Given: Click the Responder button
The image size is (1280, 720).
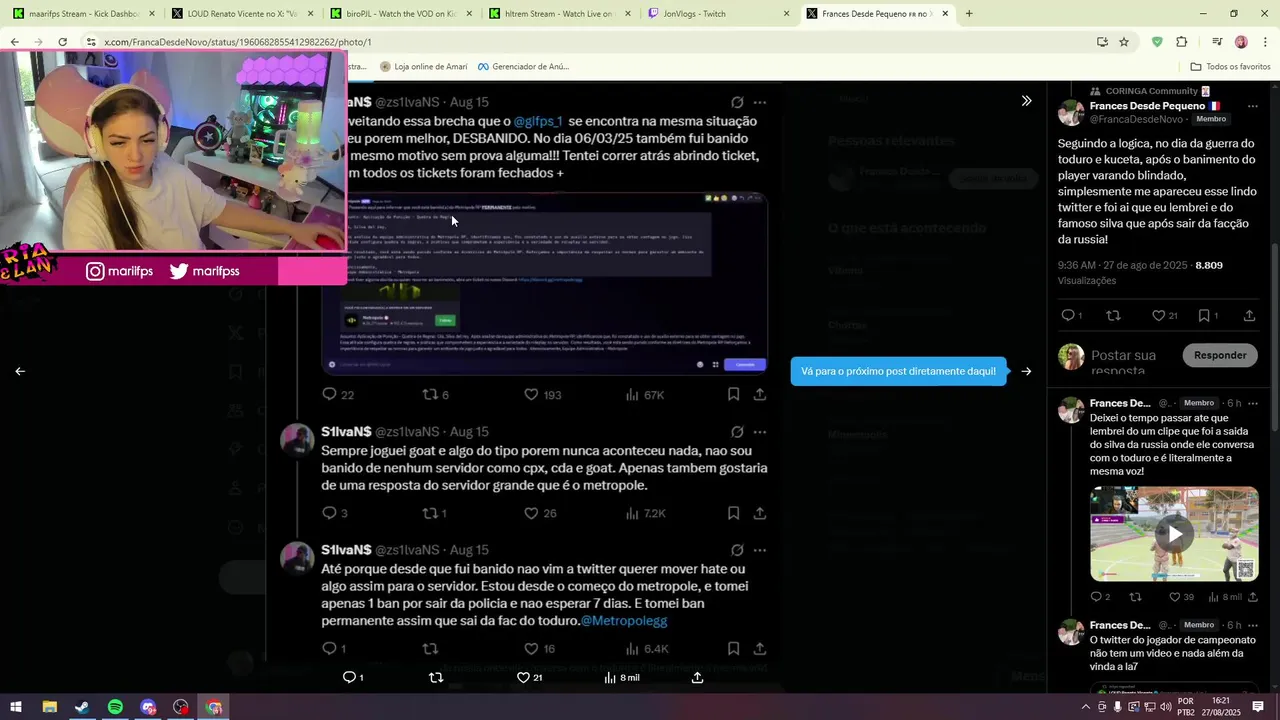Looking at the screenshot, I should (1220, 355).
